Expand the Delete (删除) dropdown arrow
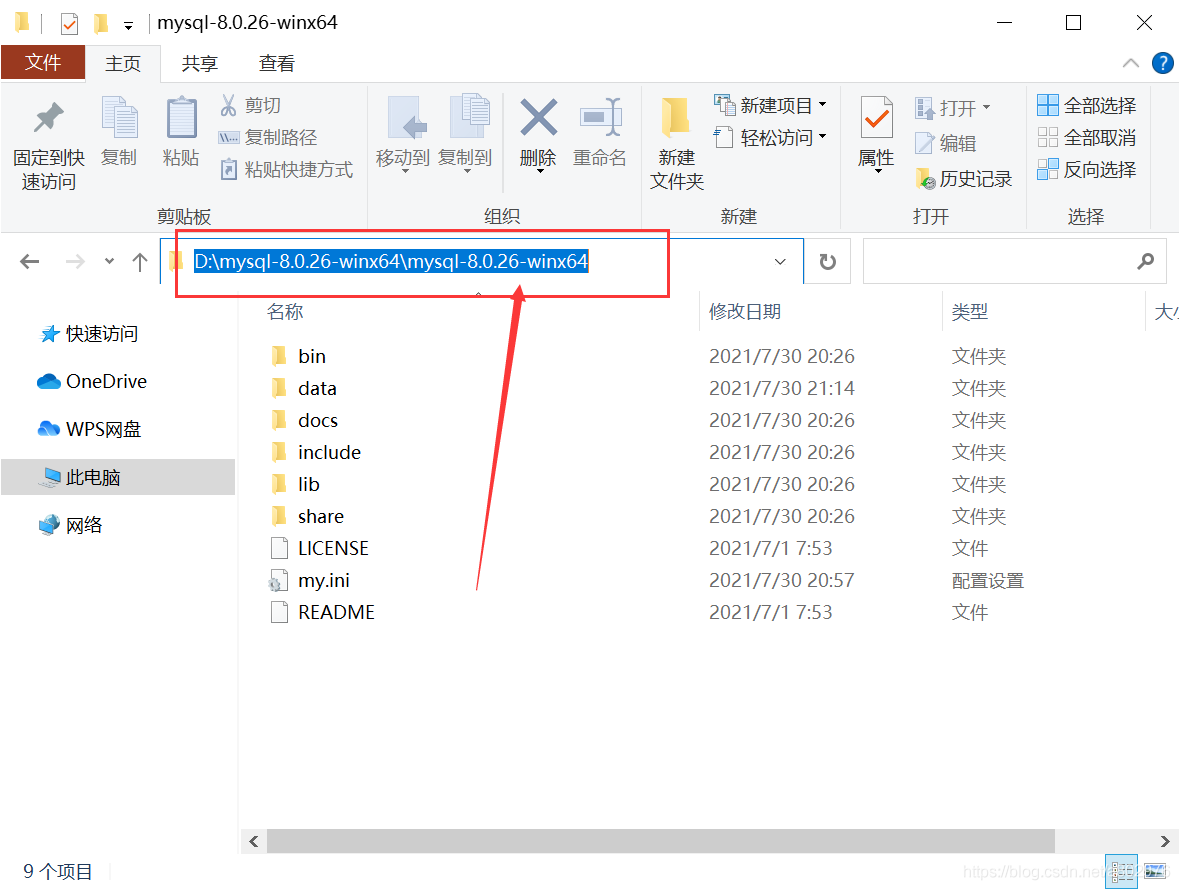The image size is (1180, 890). [x=540, y=172]
